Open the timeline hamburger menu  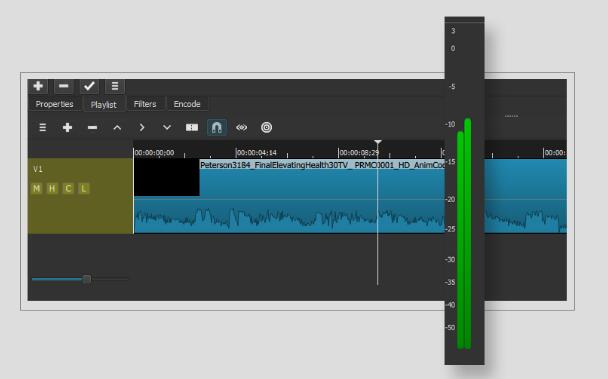(x=43, y=128)
